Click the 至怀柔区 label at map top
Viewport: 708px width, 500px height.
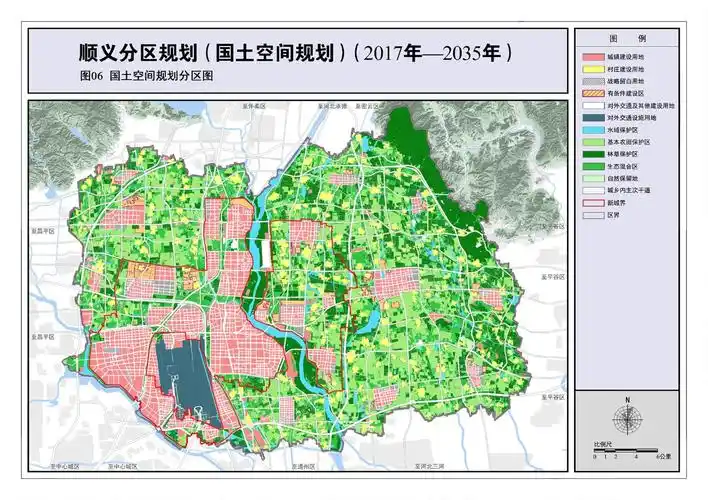click(x=254, y=105)
